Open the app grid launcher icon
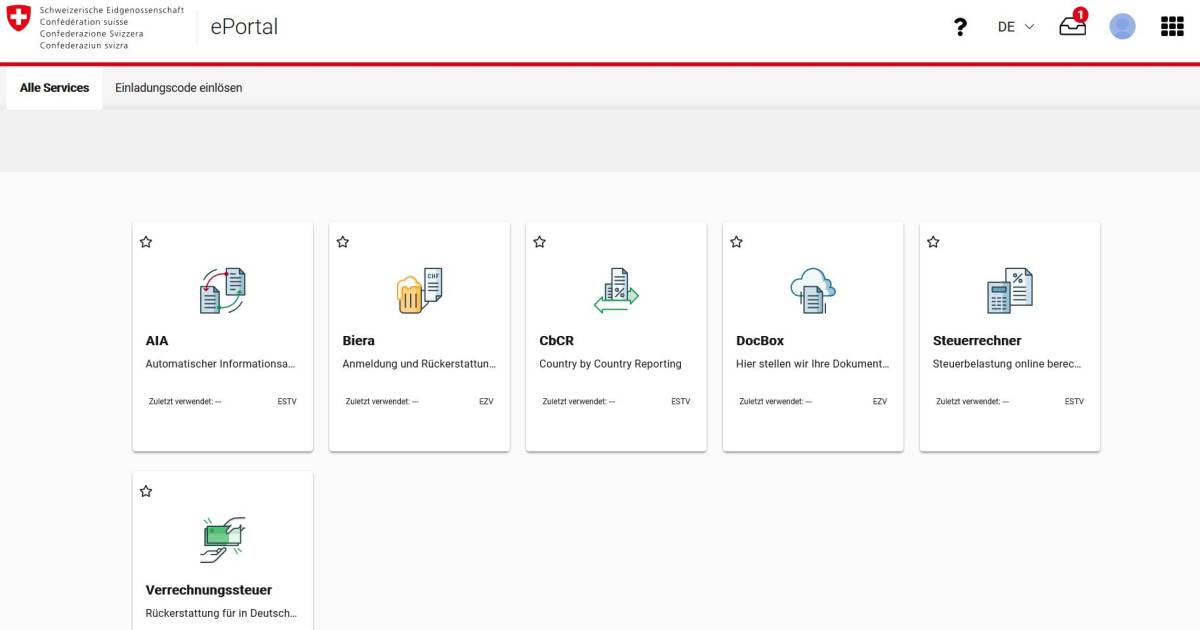Image resolution: width=1200 pixels, height=630 pixels. coord(1171,25)
